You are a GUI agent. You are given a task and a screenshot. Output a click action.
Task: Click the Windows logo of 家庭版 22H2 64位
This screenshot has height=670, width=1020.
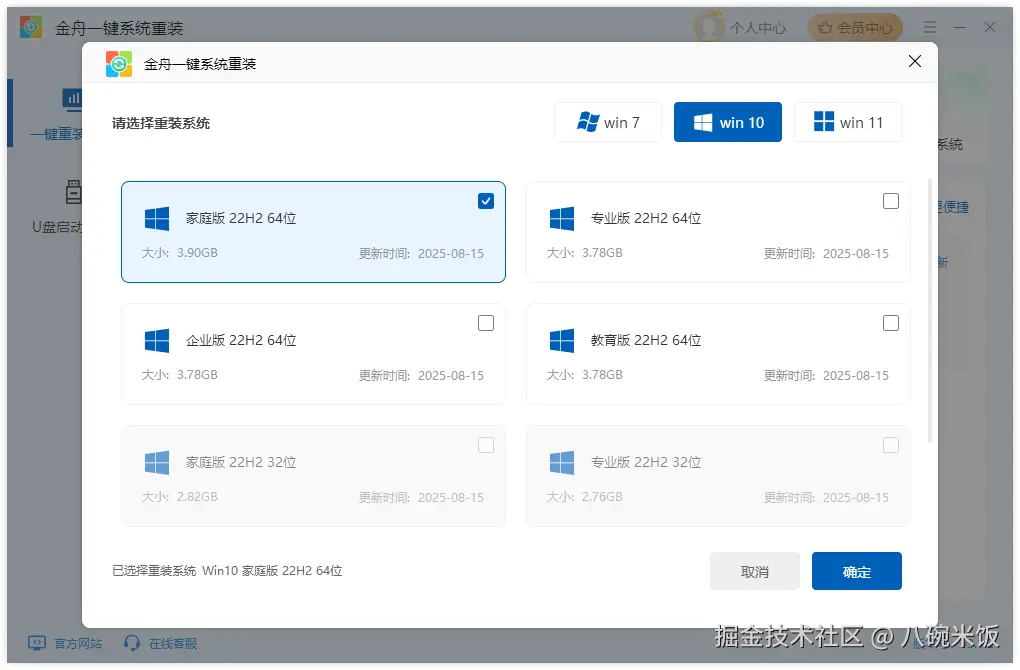(157, 219)
